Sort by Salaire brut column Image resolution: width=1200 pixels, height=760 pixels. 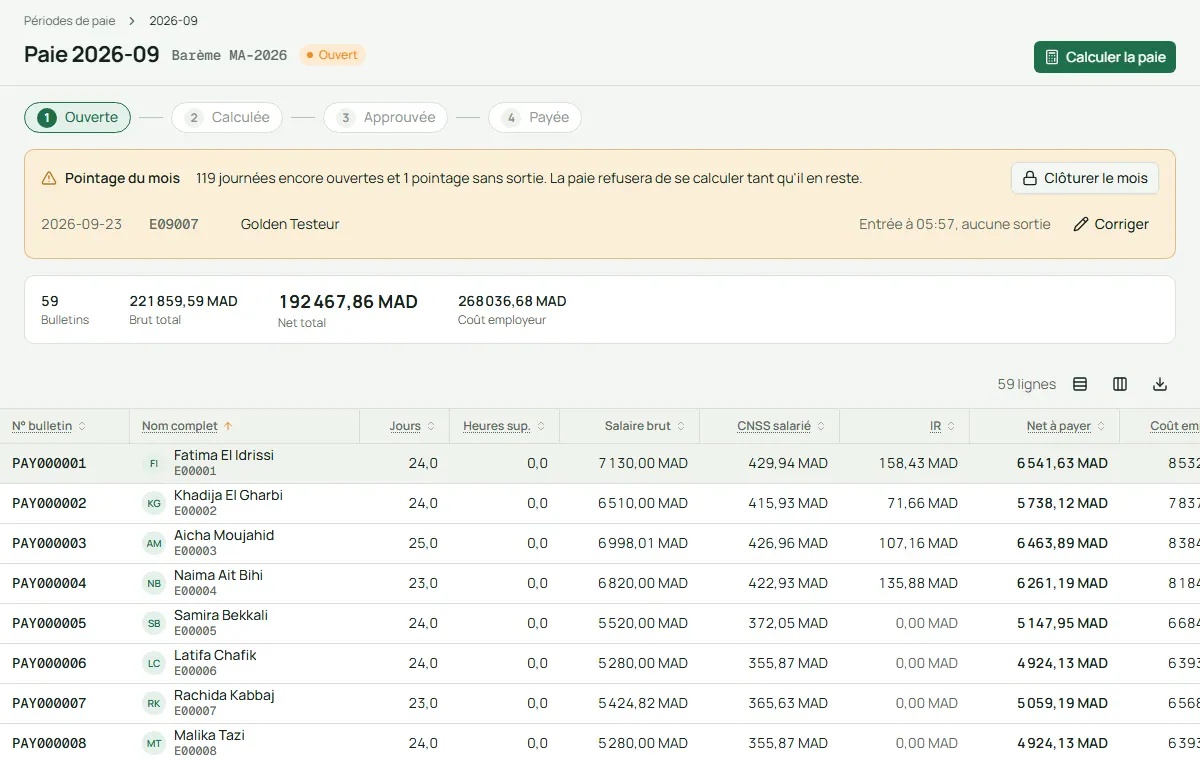[x=645, y=426]
